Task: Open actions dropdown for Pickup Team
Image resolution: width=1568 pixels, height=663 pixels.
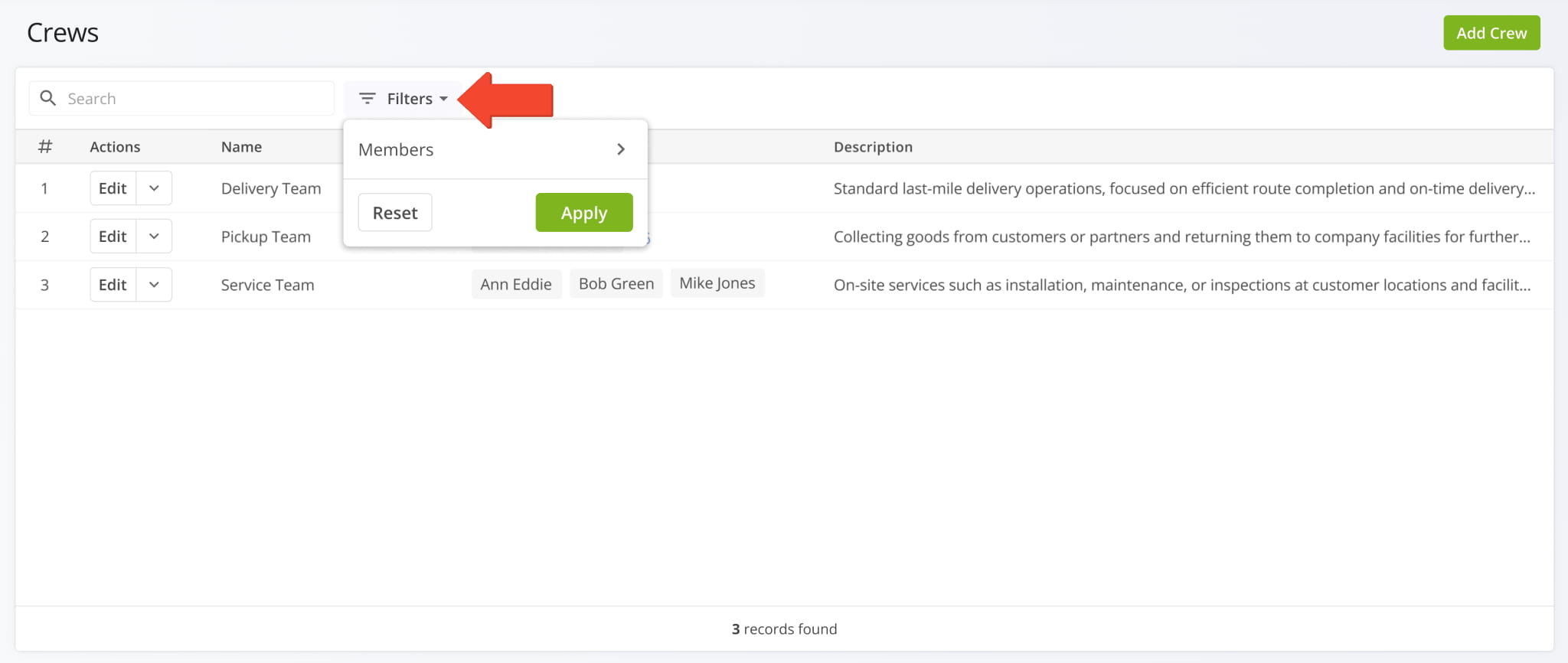Action: click(154, 237)
